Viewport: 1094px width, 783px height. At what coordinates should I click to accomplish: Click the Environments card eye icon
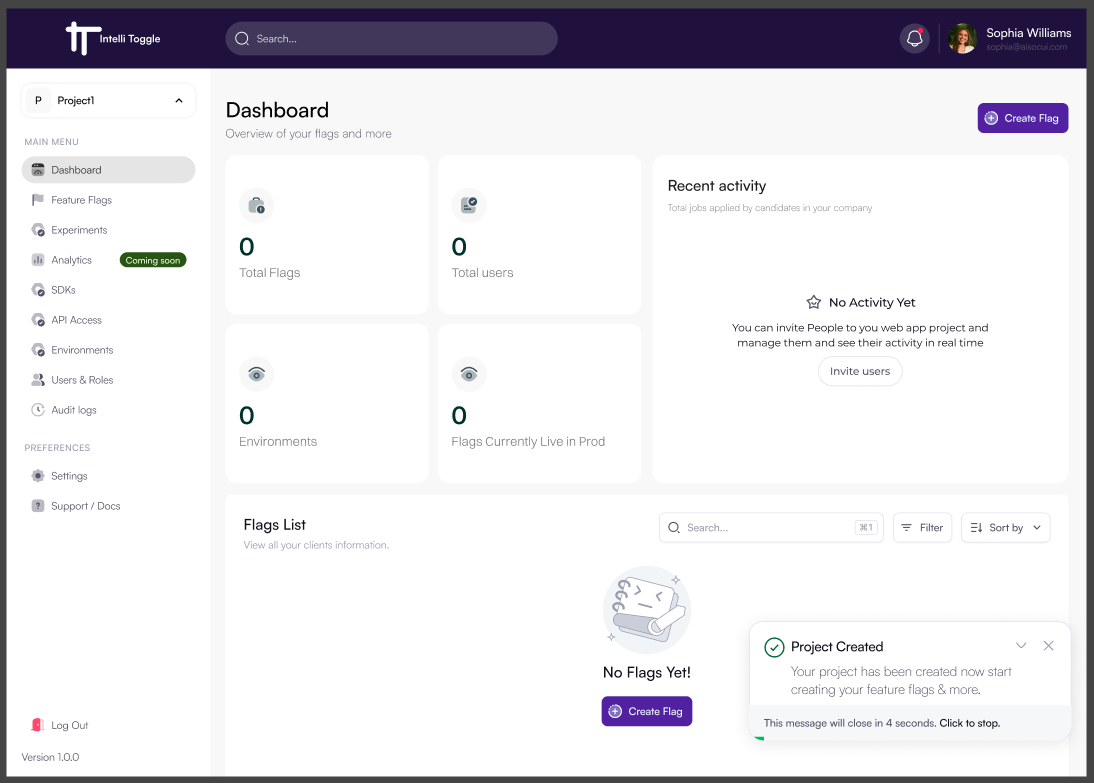point(256,374)
